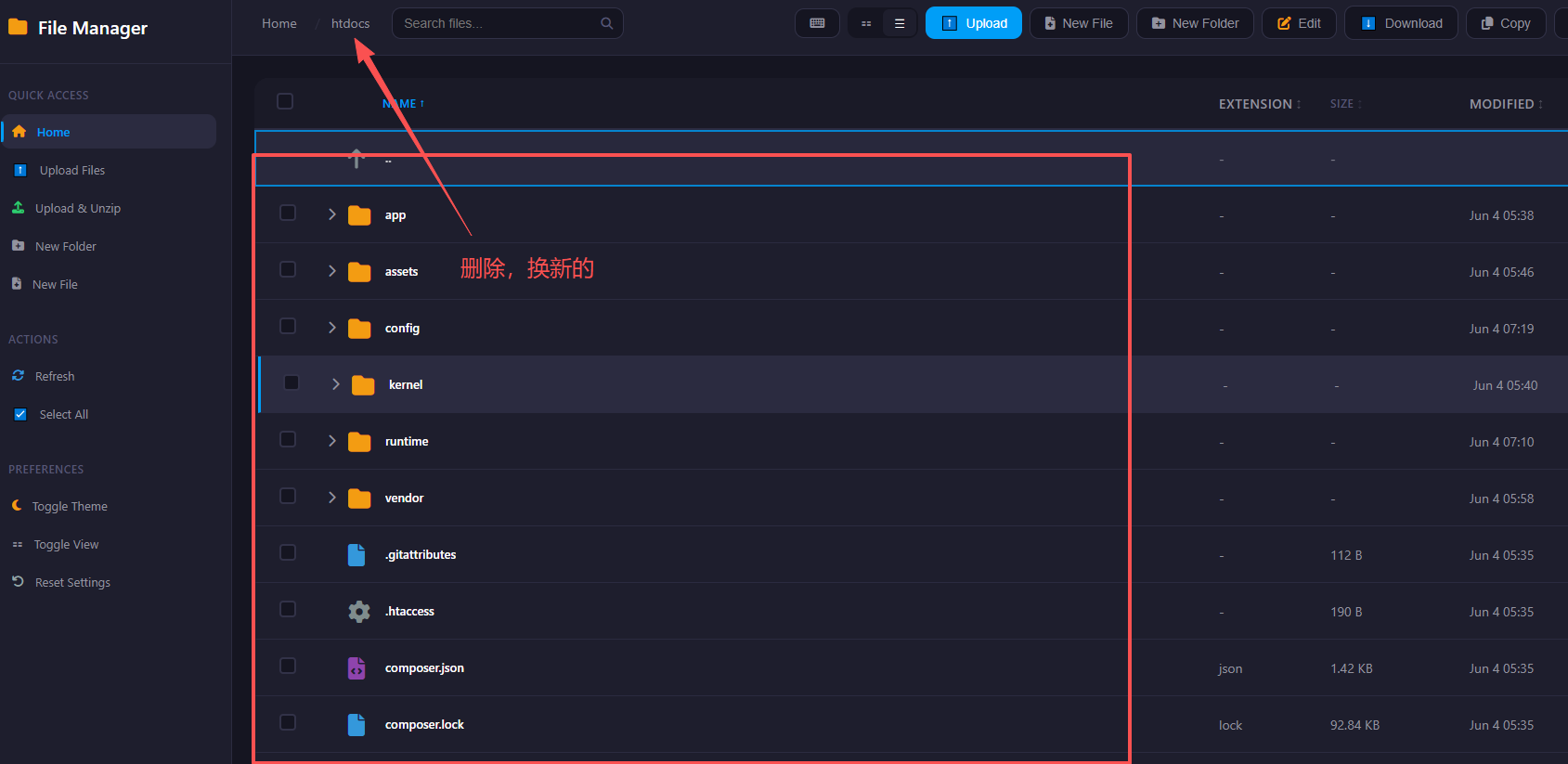Click the runtime folder icon
This screenshot has height=764, width=1568.
coord(359,442)
